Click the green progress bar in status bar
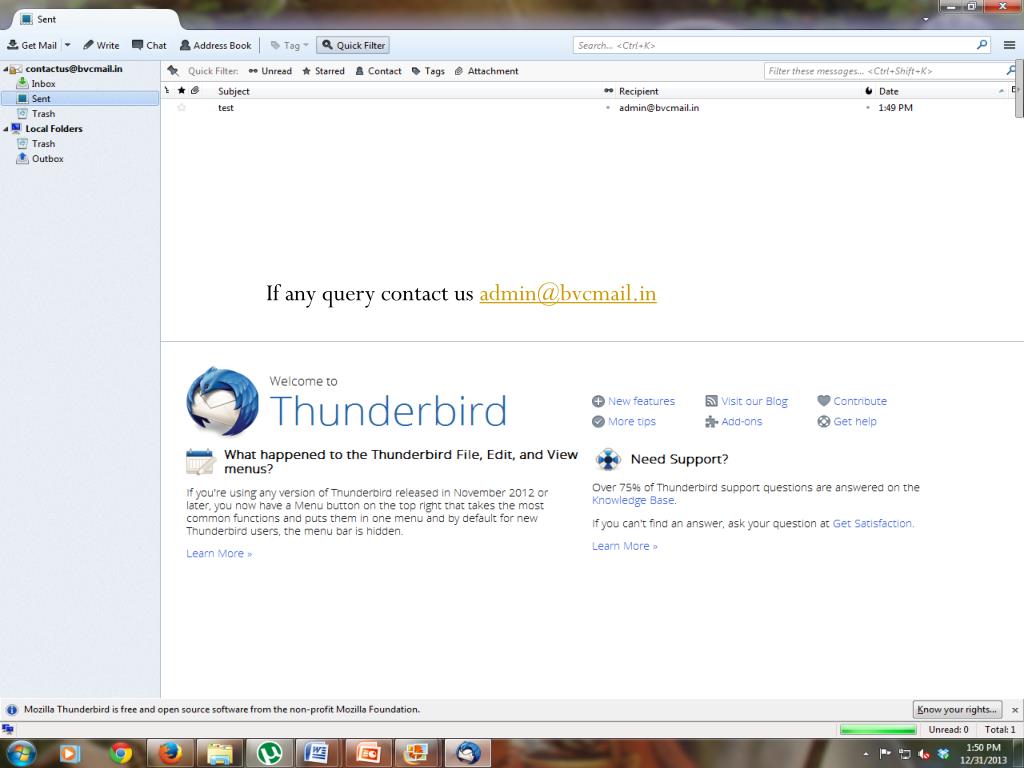 point(878,729)
